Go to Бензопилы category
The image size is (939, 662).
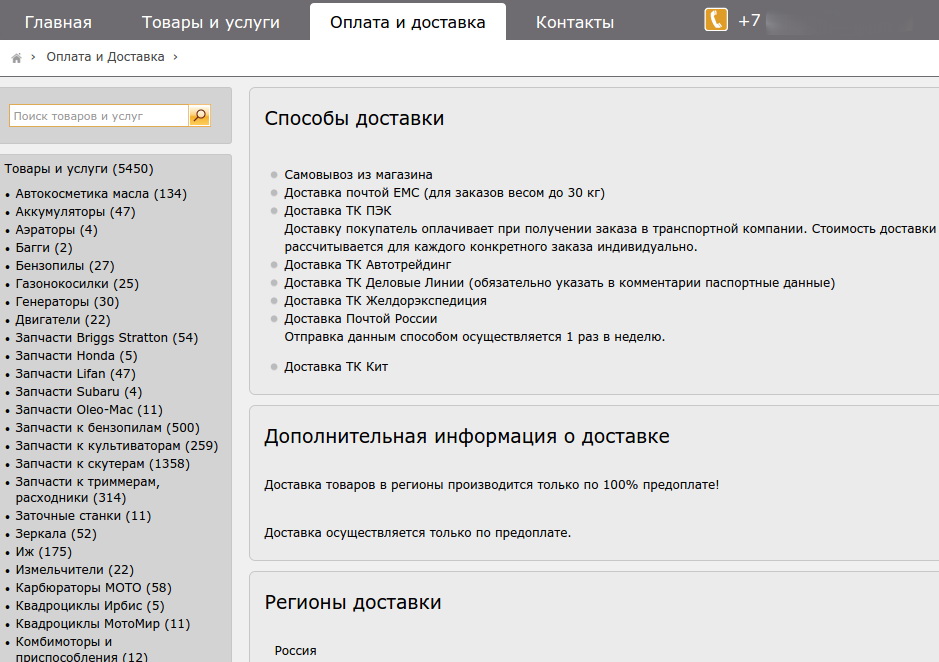pos(65,266)
